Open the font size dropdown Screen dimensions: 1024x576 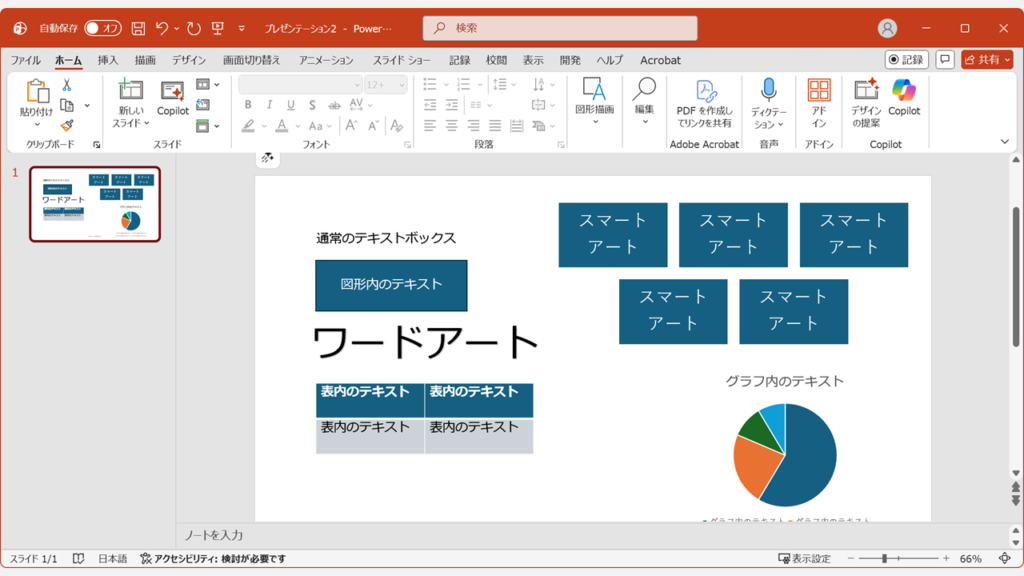[401, 85]
